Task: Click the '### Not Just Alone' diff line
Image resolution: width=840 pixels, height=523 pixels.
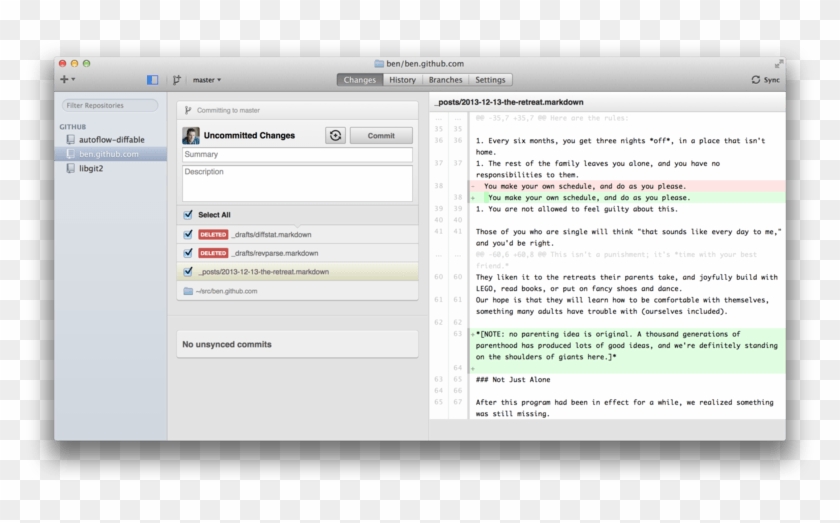Action: (513, 379)
